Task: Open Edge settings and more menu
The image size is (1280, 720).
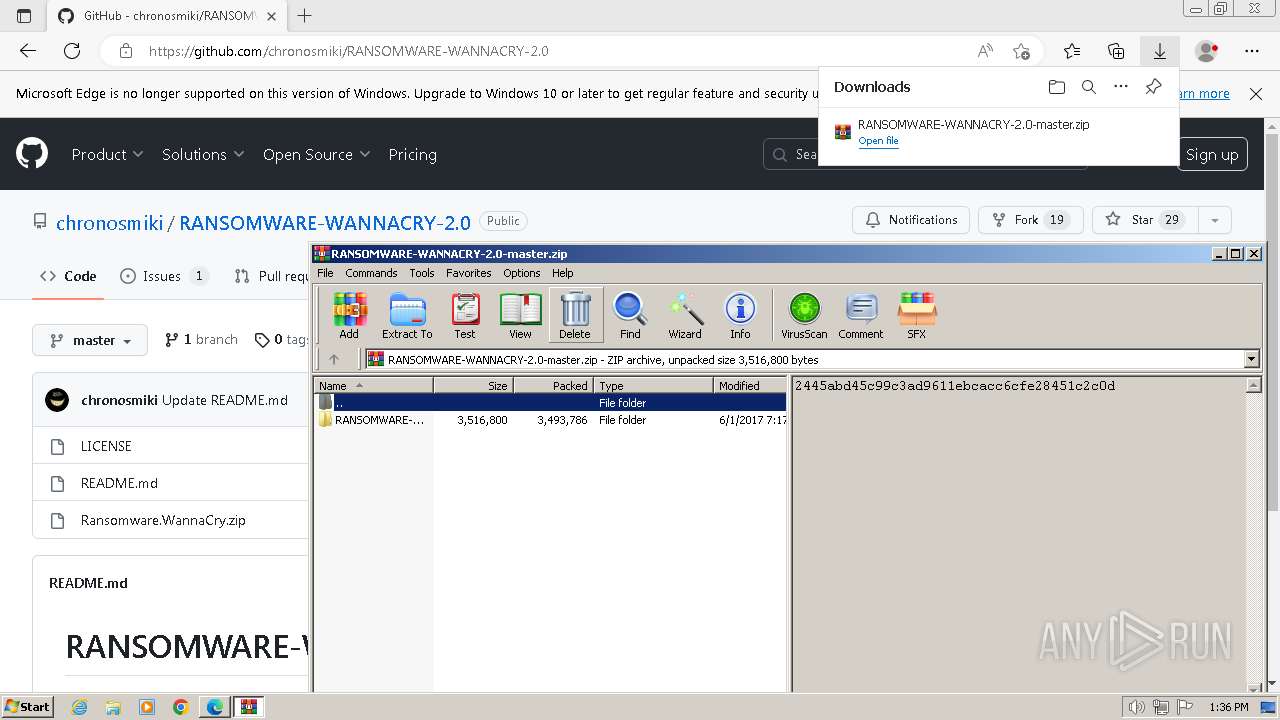Action: (1252, 51)
